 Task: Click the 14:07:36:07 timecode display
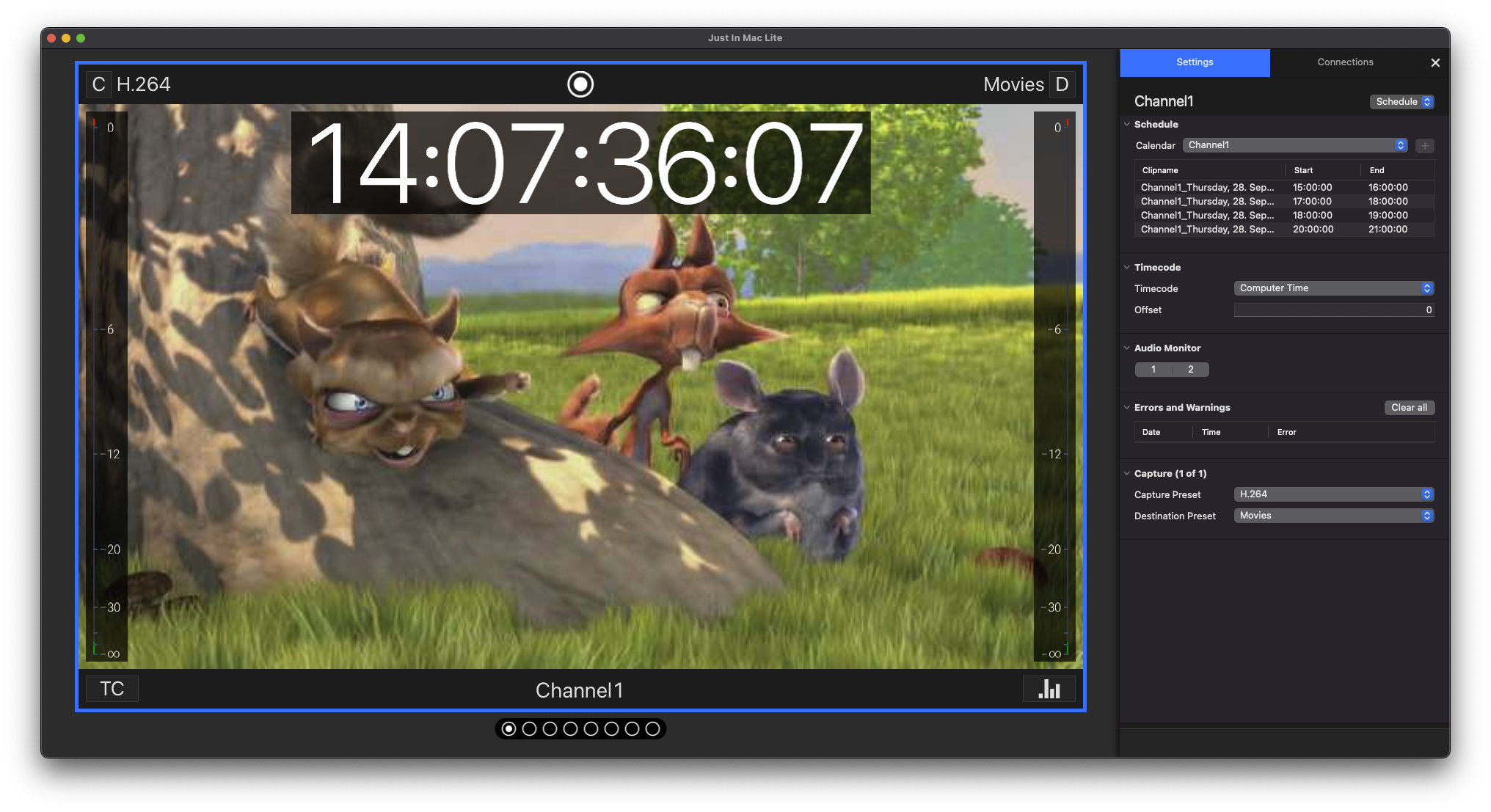(581, 163)
